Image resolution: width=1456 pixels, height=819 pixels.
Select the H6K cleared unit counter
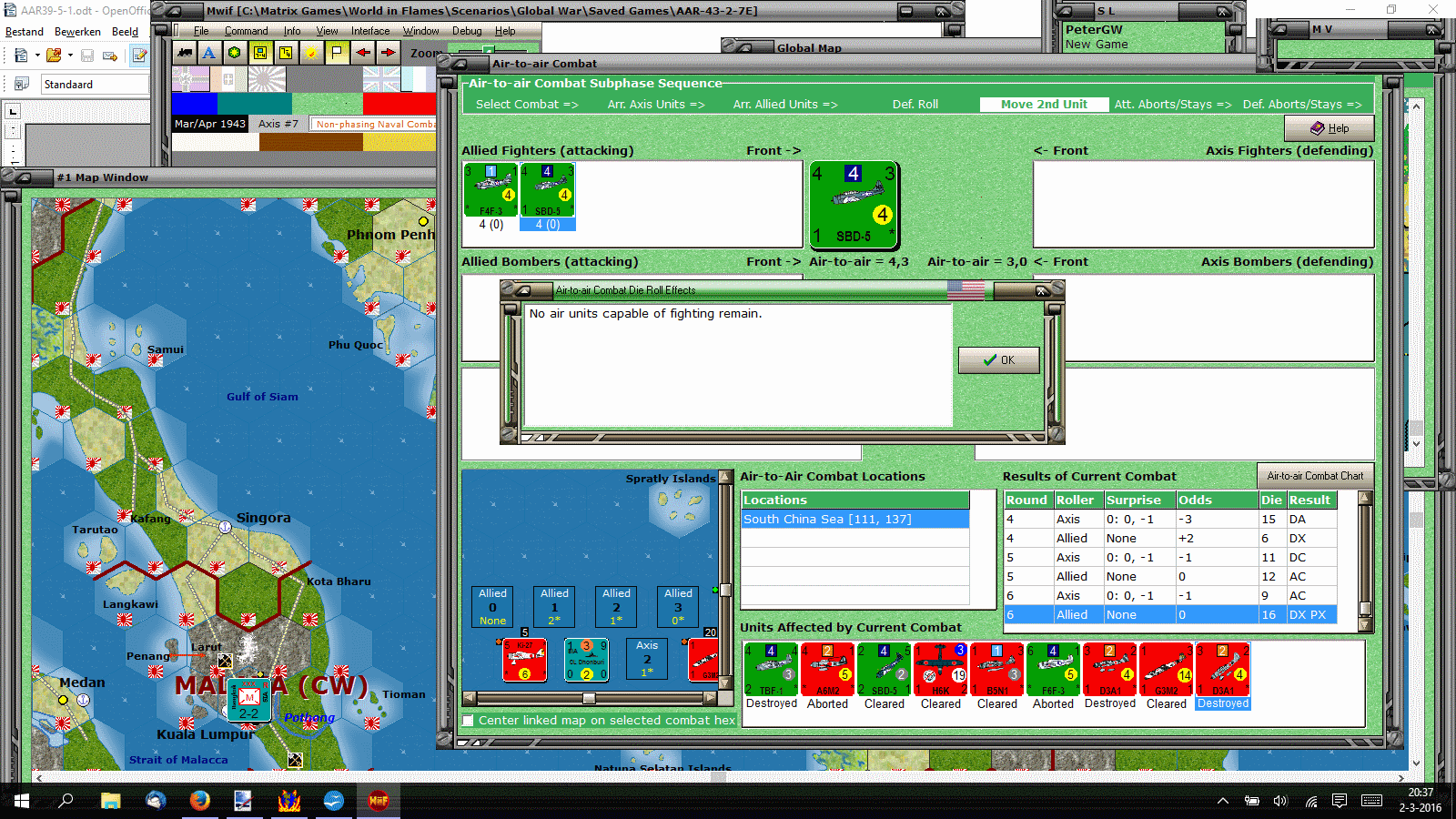(940, 670)
